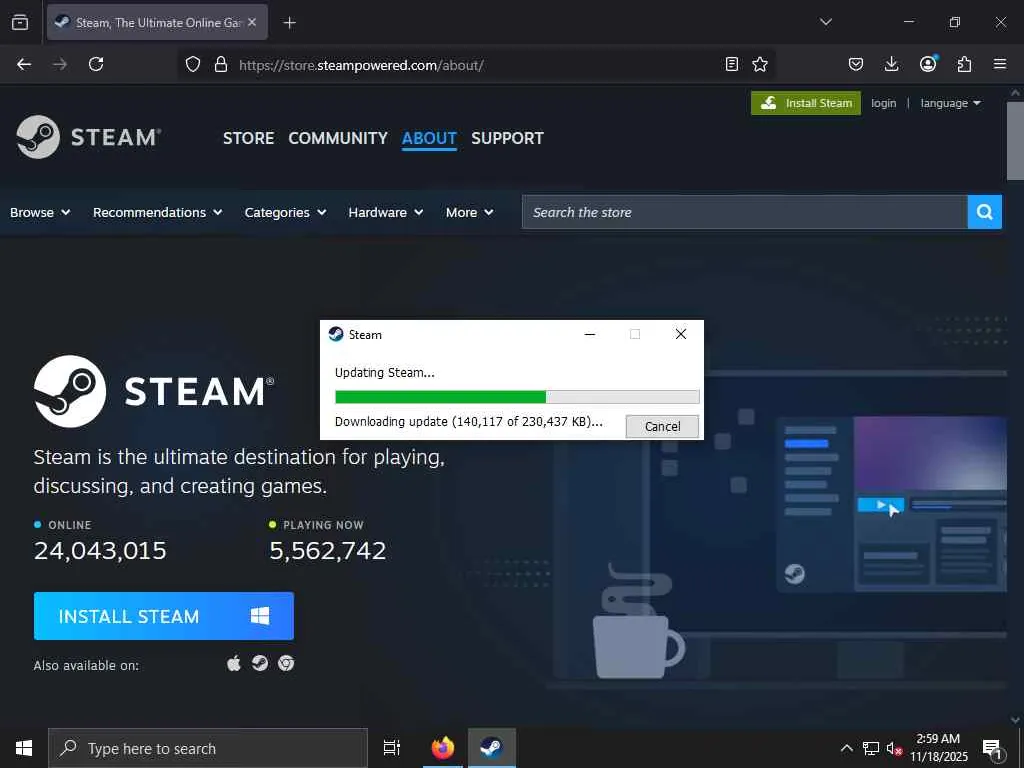Viewport: 1024px width, 768px height.
Task: Expand the Categories dropdown
Action: [x=285, y=212]
